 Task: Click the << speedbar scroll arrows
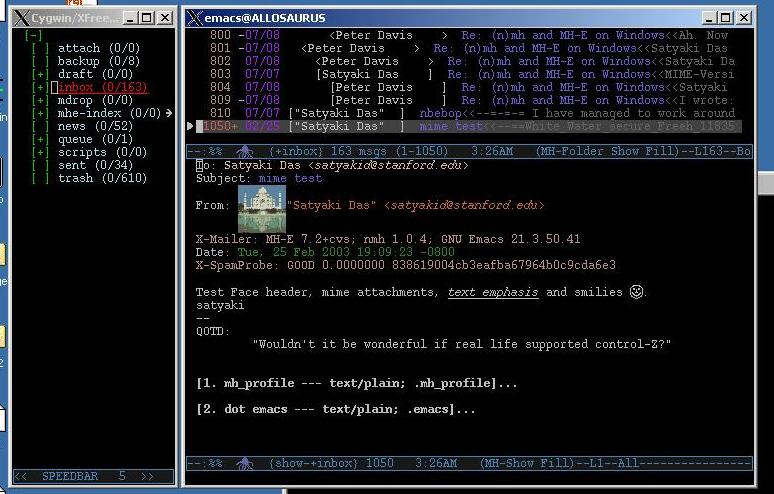pos(21,476)
